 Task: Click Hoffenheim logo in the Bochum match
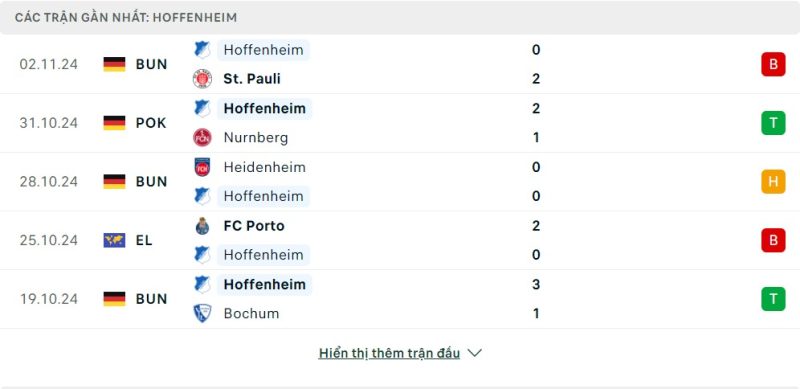click(203, 284)
